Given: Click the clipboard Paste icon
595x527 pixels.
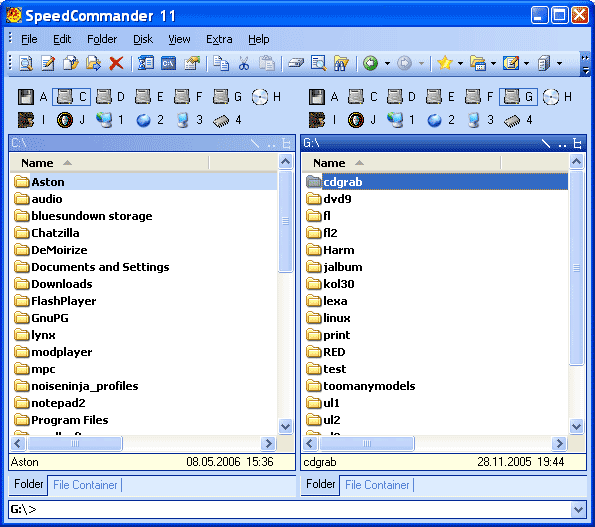Looking at the screenshot, I should pyautogui.click(x=267, y=63).
